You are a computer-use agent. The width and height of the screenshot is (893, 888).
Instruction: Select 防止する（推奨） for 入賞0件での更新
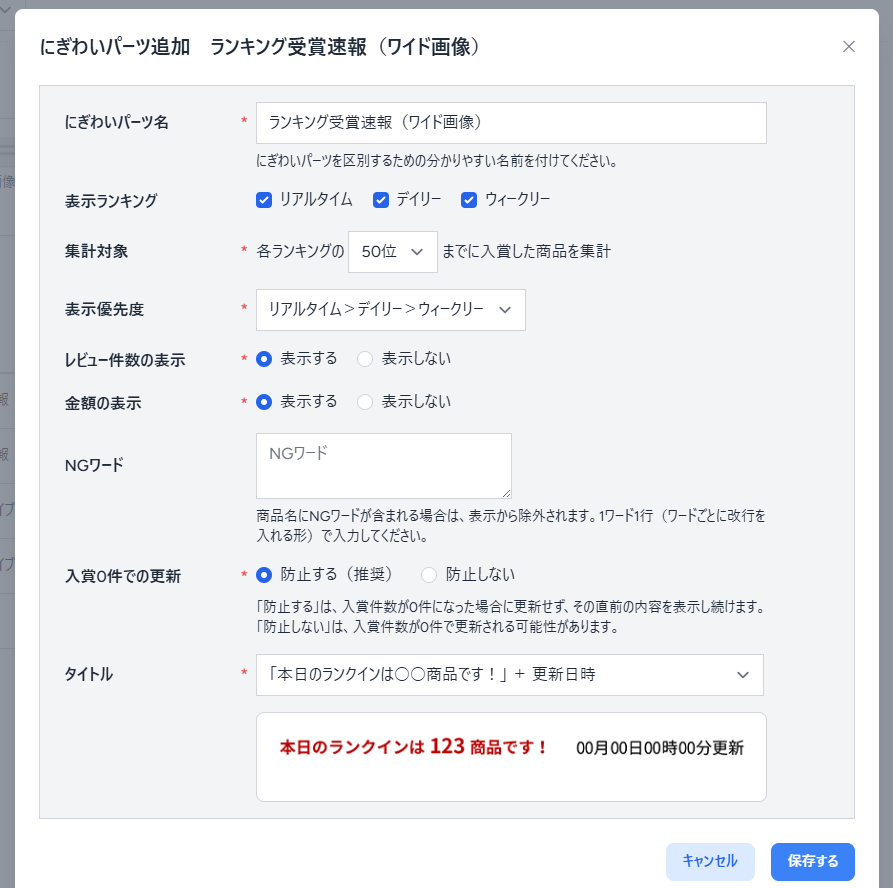coord(265,575)
